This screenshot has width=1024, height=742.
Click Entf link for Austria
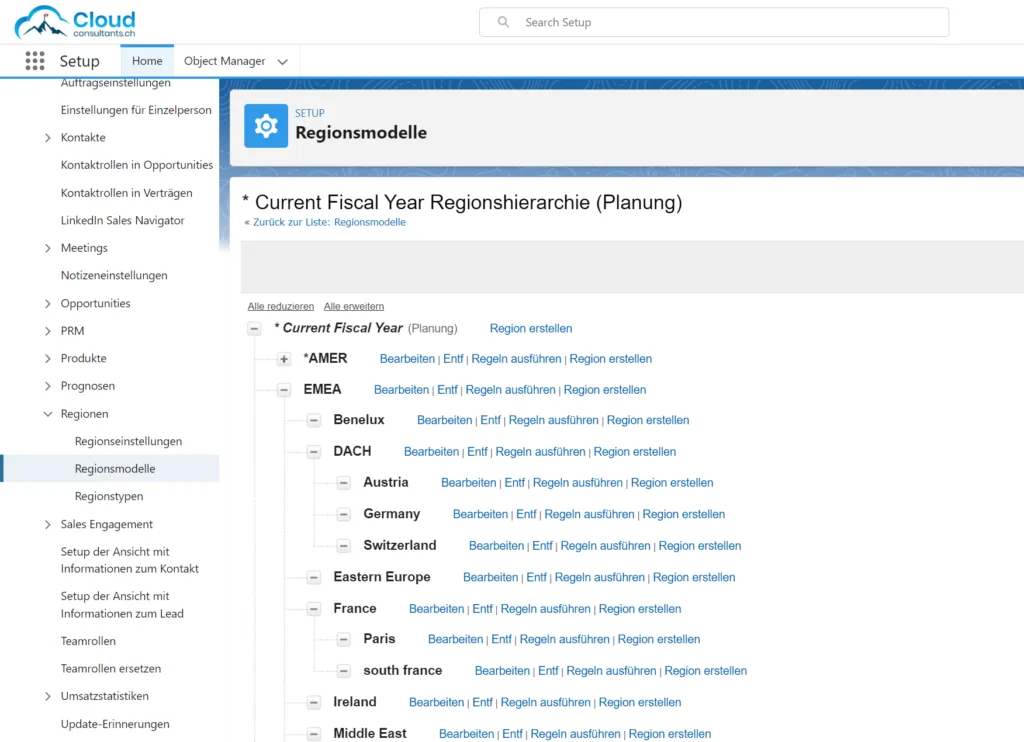(x=514, y=483)
